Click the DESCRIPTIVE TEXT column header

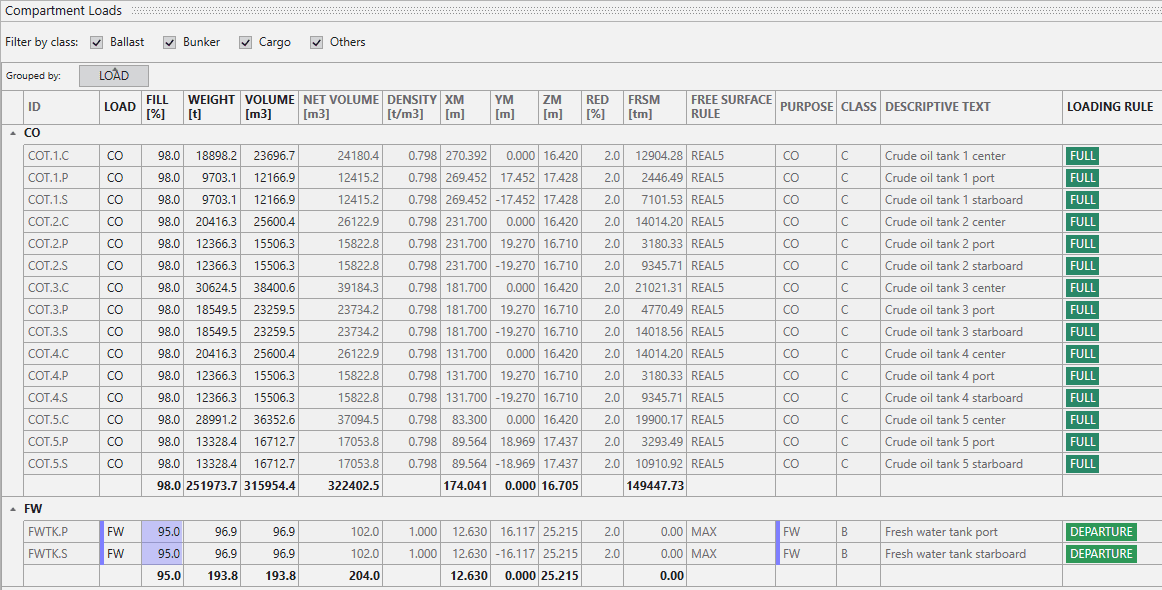971,107
